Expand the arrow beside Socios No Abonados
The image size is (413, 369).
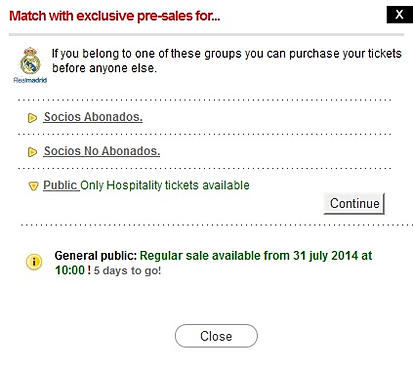(x=32, y=152)
